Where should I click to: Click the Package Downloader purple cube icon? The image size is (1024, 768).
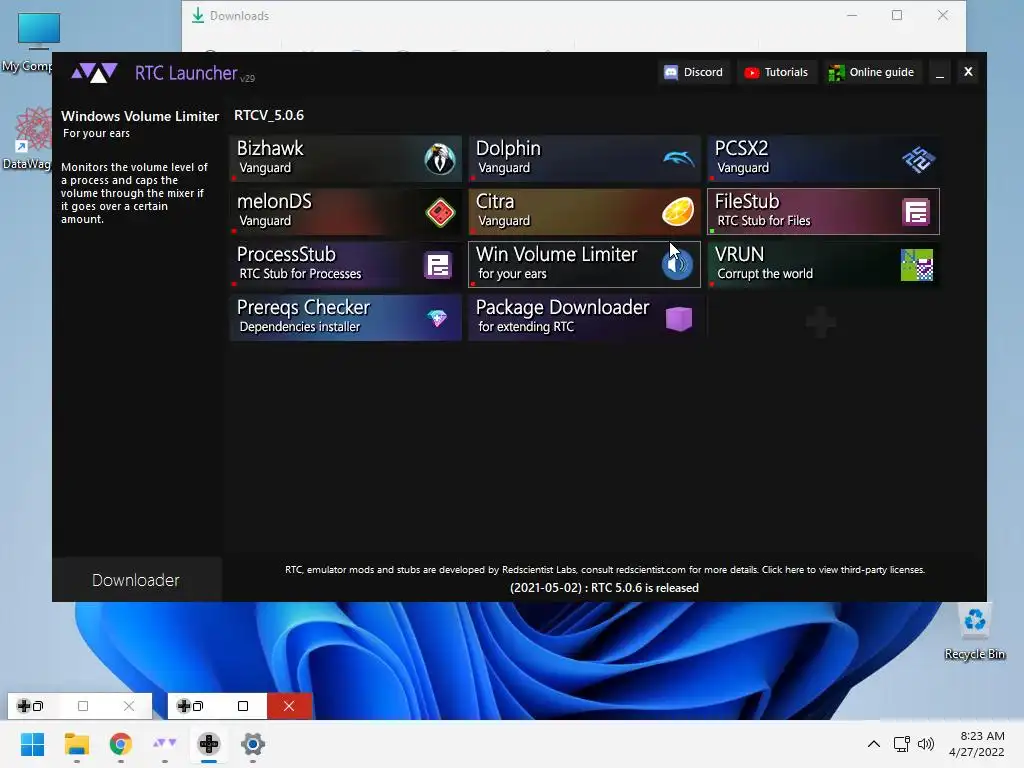(679, 319)
